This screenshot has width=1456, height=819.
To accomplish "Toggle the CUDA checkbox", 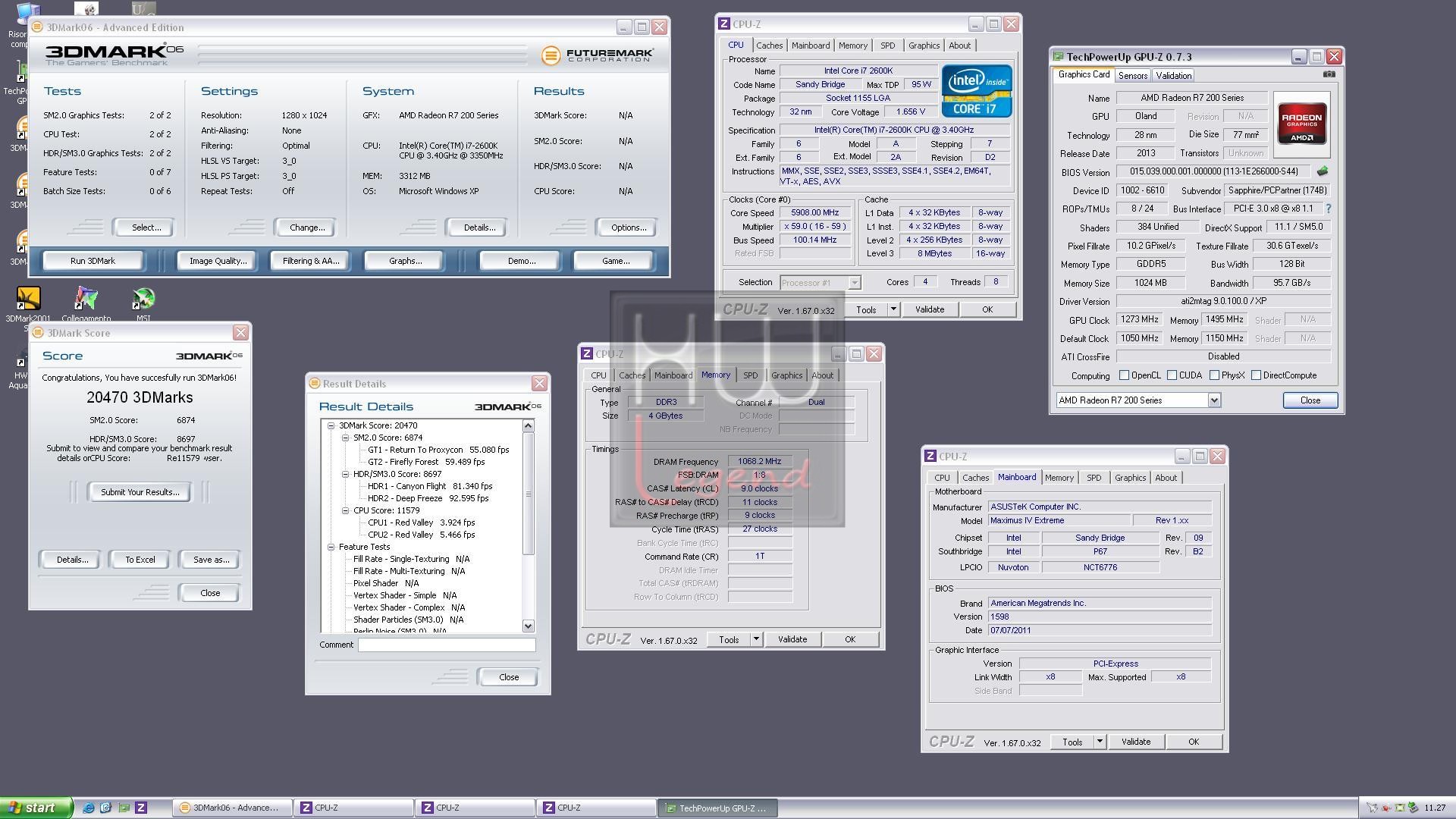I will click(x=1172, y=375).
